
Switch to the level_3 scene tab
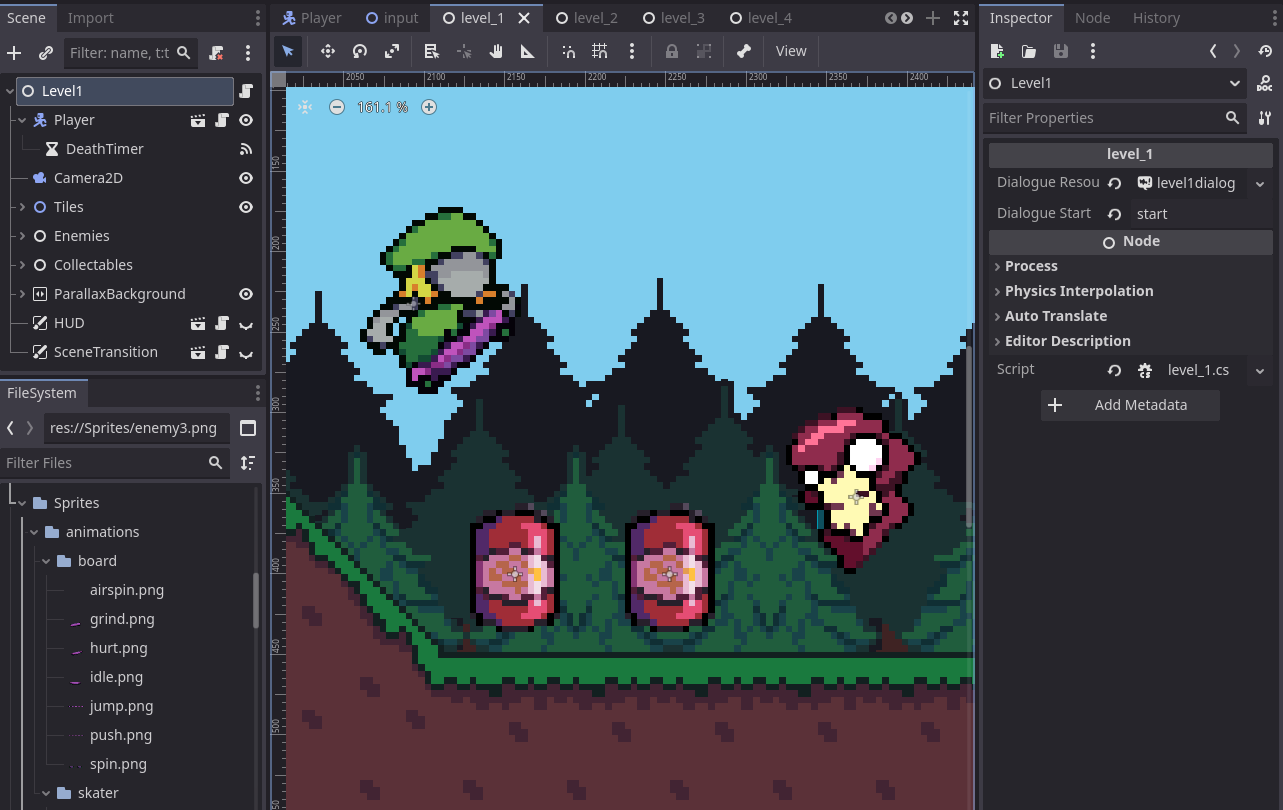(674, 17)
